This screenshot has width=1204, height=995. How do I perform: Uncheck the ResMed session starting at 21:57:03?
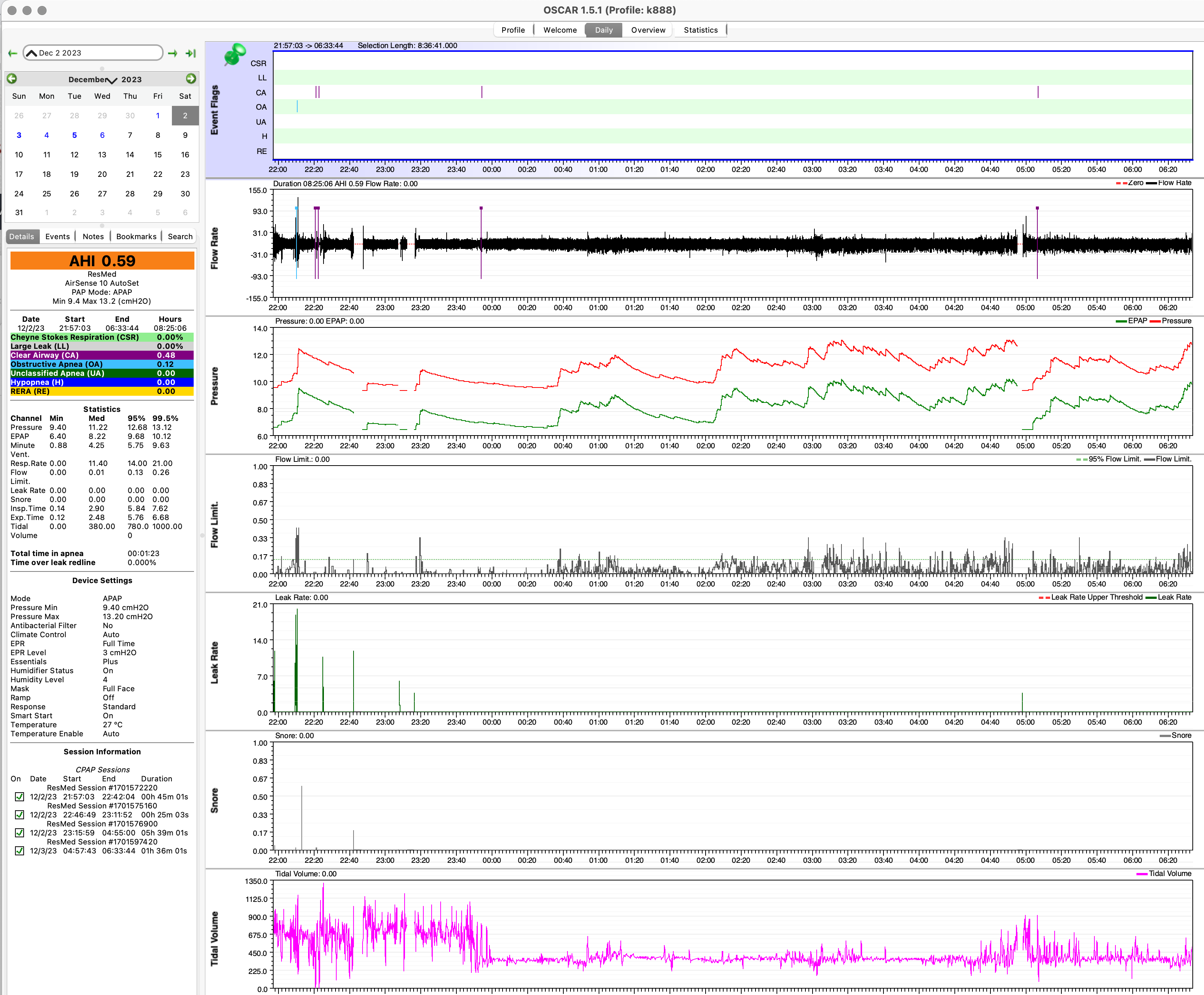20,797
